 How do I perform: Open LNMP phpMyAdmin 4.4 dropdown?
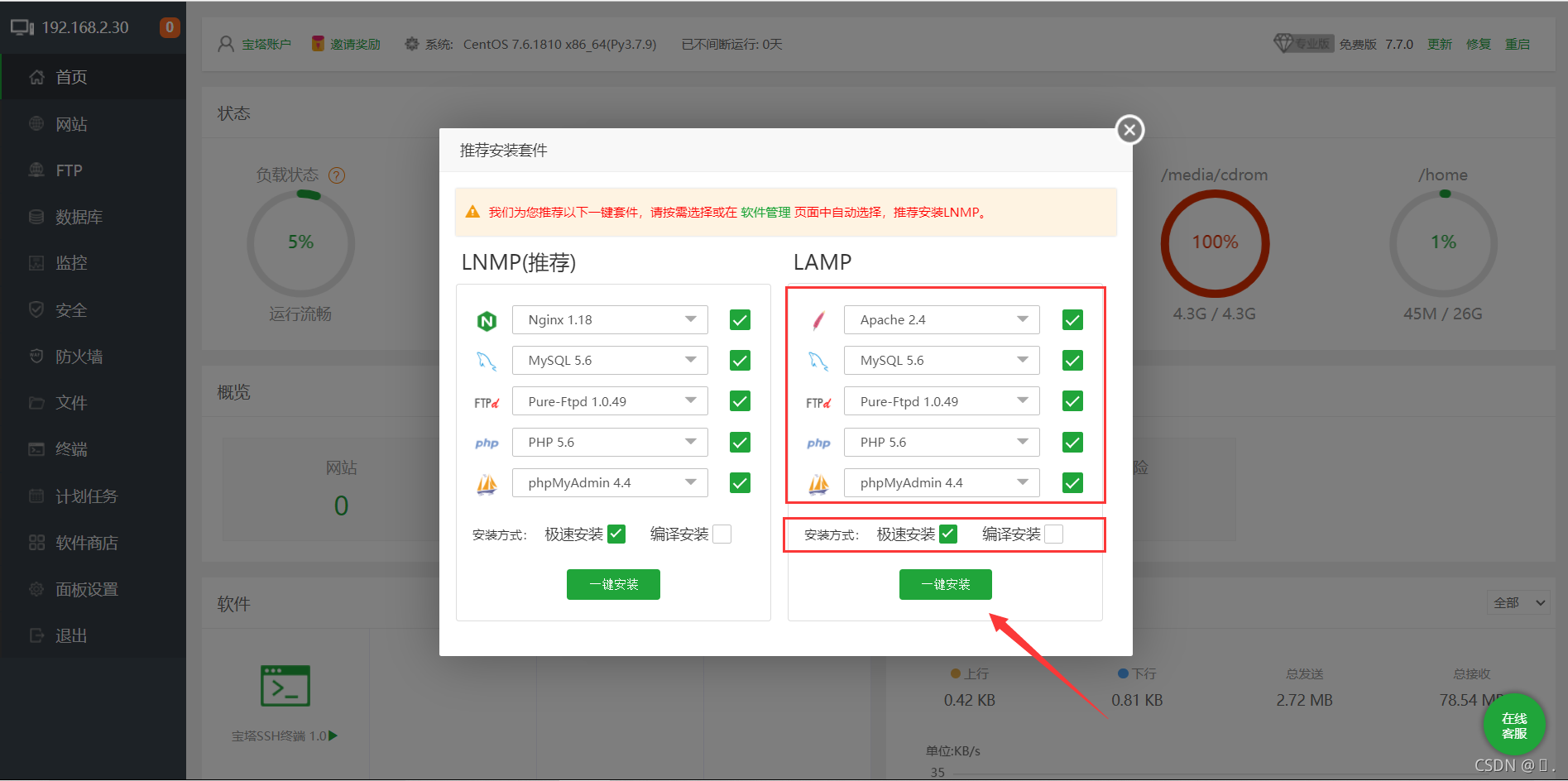click(x=610, y=483)
